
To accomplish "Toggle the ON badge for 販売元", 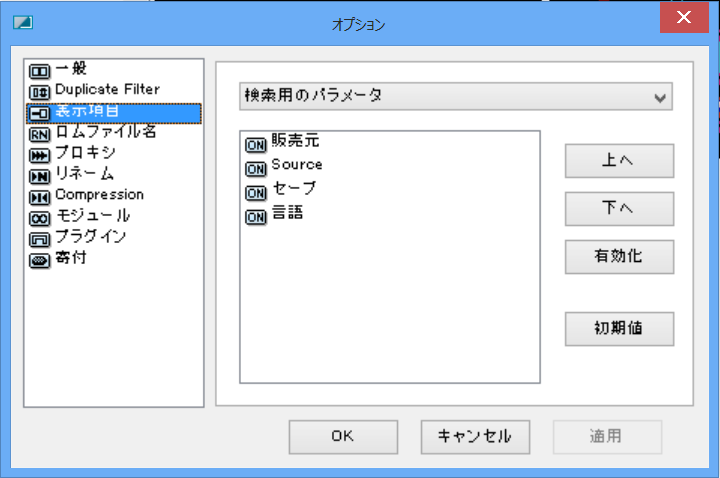I will click(256, 145).
